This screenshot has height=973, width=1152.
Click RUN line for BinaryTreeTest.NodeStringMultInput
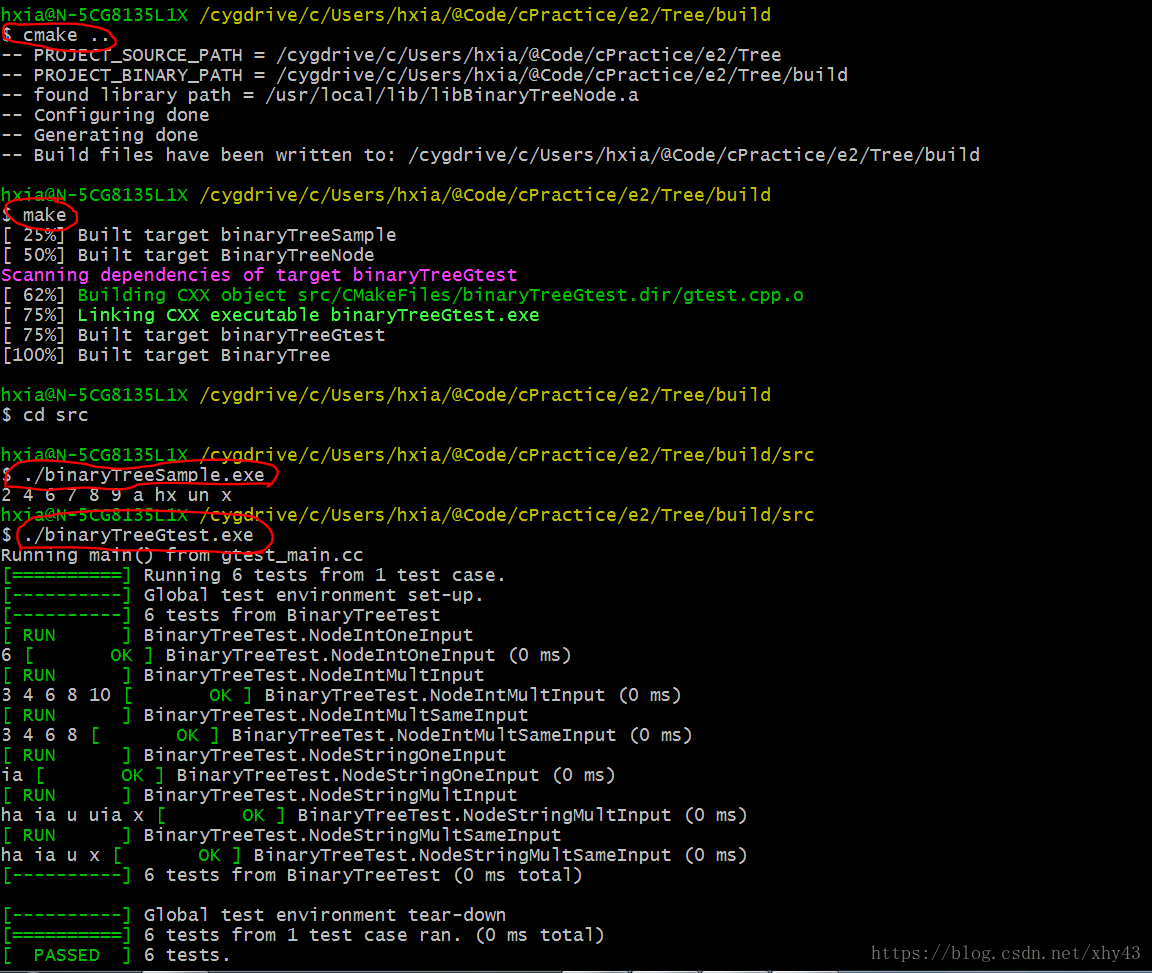pos(259,796)
